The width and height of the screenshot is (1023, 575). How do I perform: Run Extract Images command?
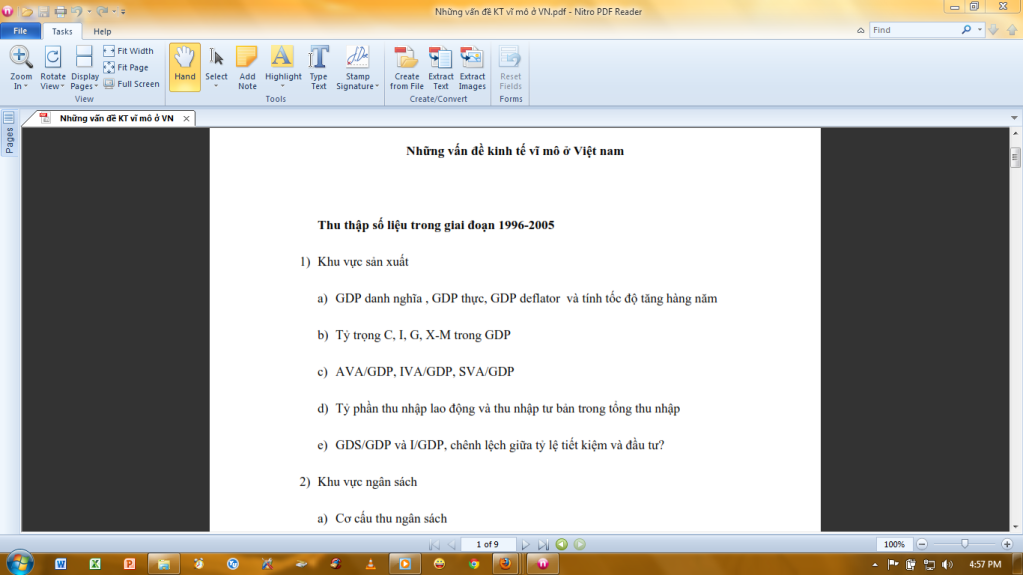click(472, 67)
